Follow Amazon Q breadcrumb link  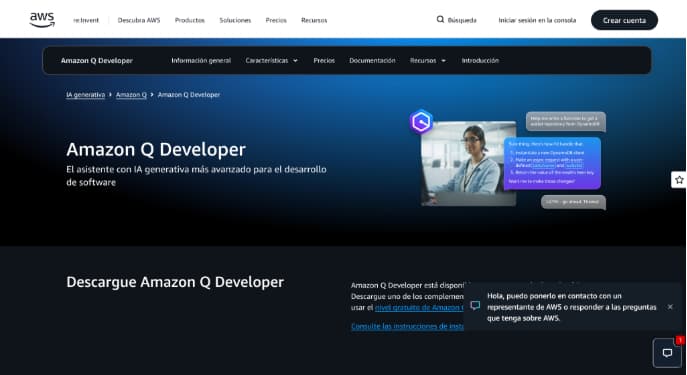pos(131,95)
